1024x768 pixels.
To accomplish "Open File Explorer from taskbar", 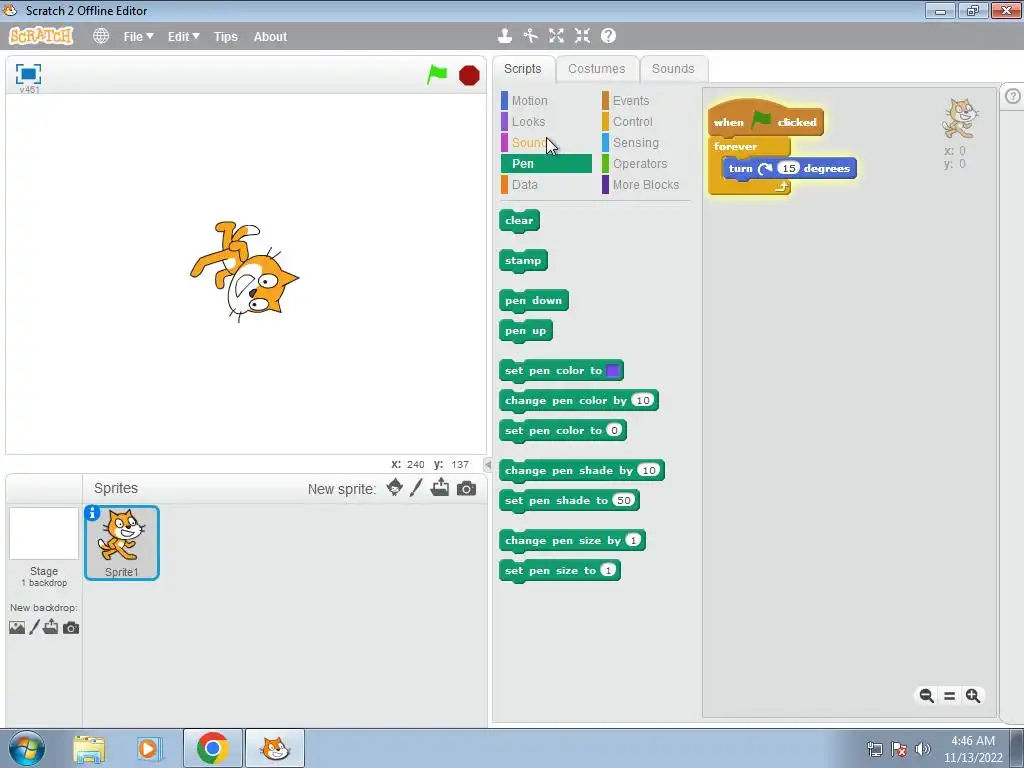I will pyautogui.click(x=89, y=749).
